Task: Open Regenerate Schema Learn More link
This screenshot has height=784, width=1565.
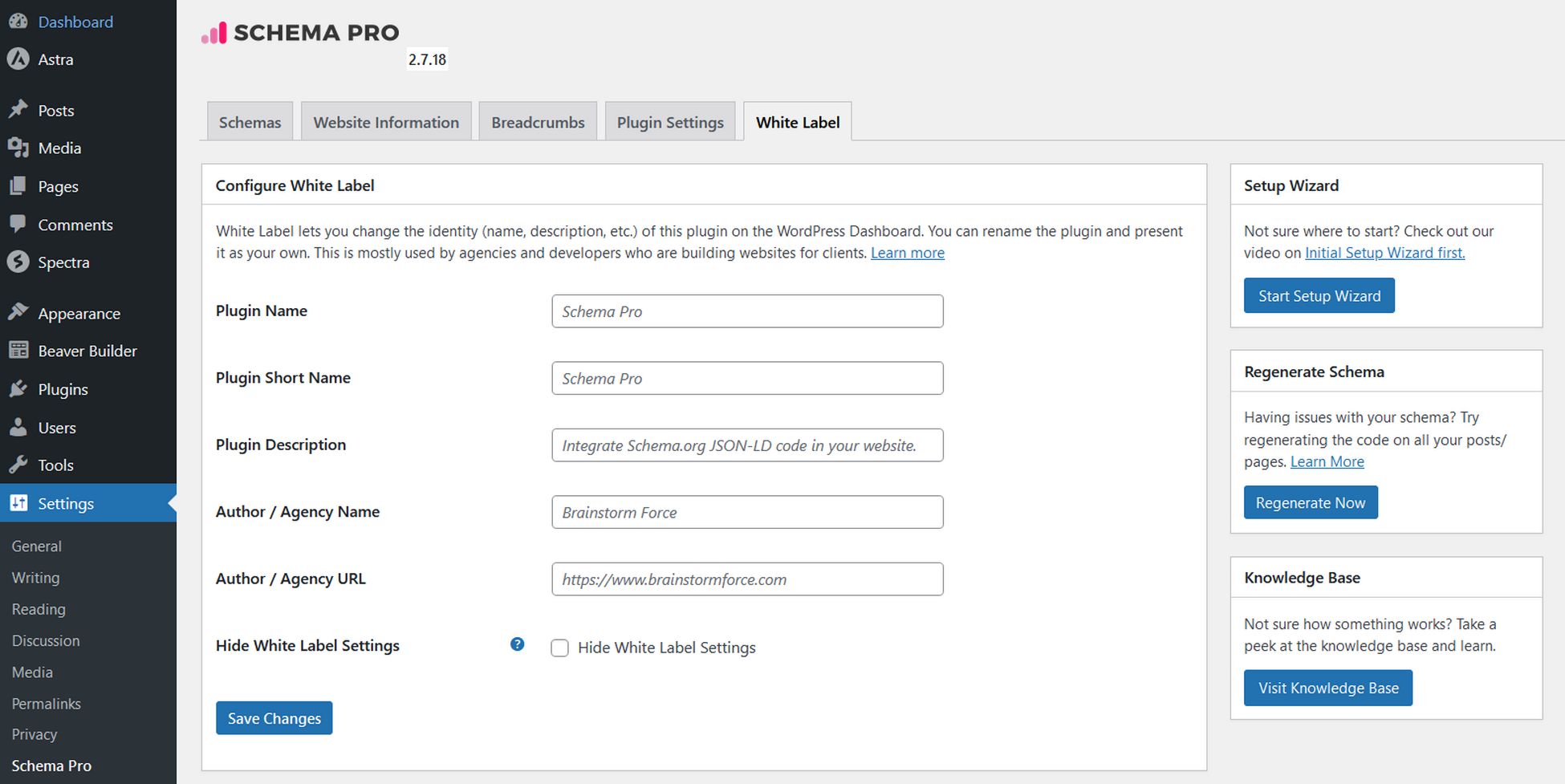Action: [x=1327, y=461]
